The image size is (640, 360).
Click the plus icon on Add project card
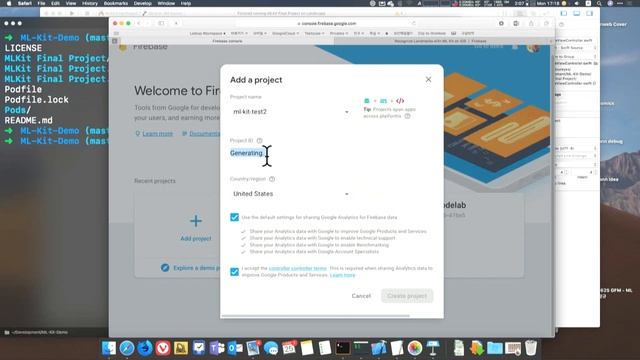pyautogui.click(x=196, y=221)
